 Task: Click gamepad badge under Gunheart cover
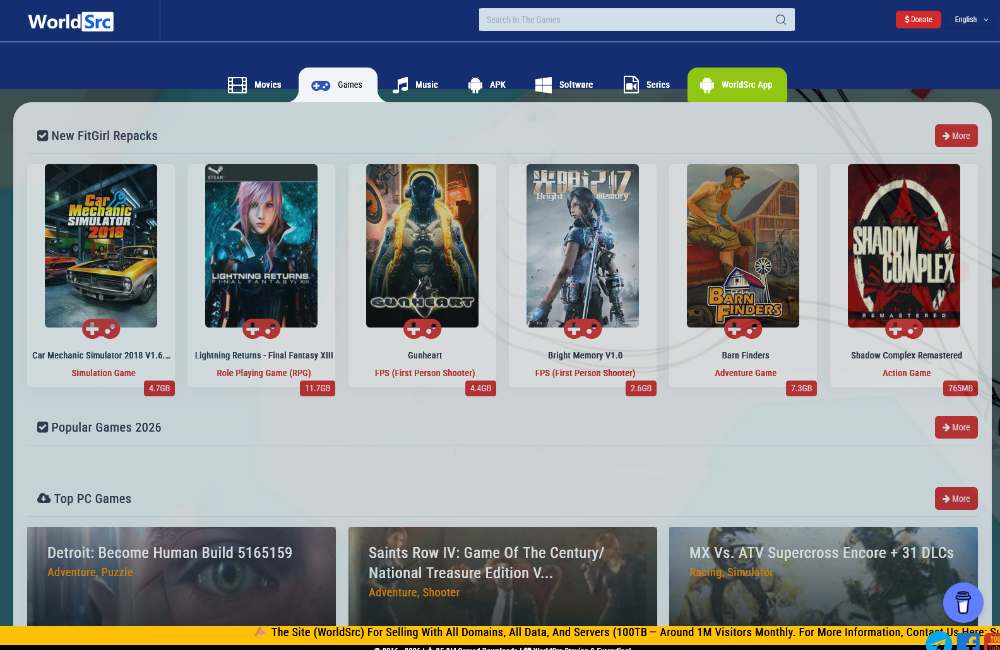tap(422, 329)
